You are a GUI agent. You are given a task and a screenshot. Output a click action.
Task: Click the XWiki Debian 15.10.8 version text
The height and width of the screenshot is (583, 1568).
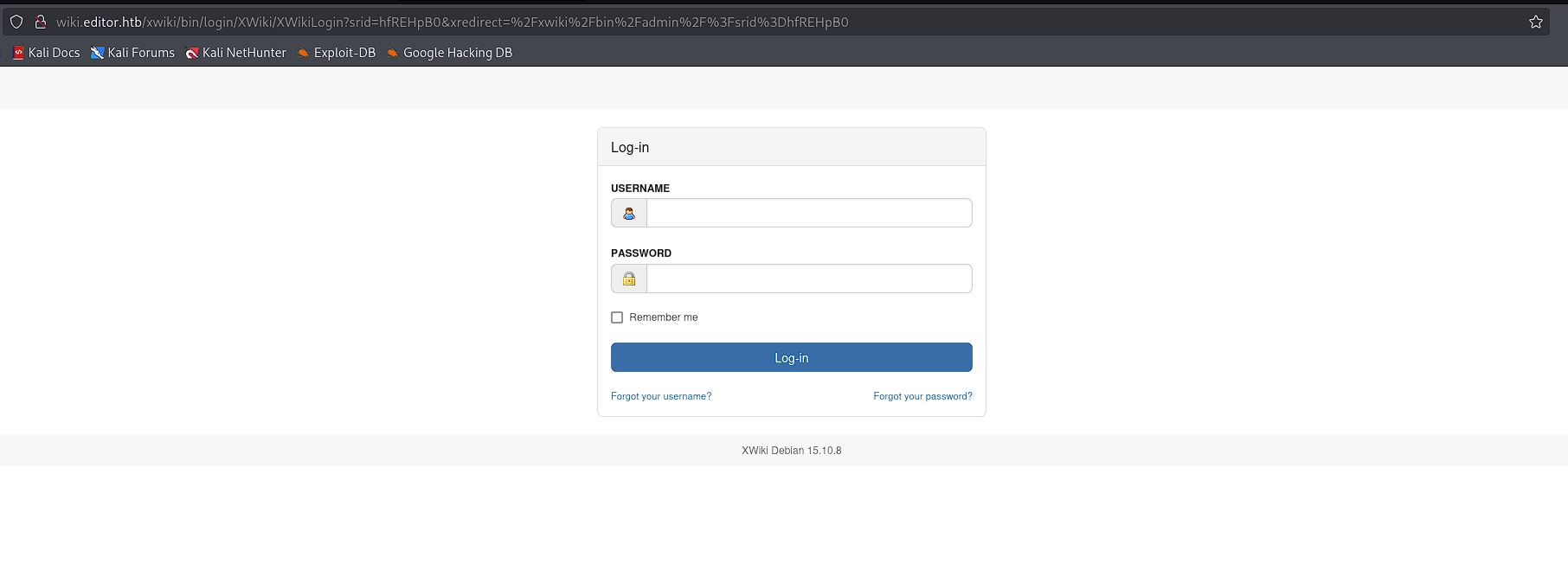(792, 451)
